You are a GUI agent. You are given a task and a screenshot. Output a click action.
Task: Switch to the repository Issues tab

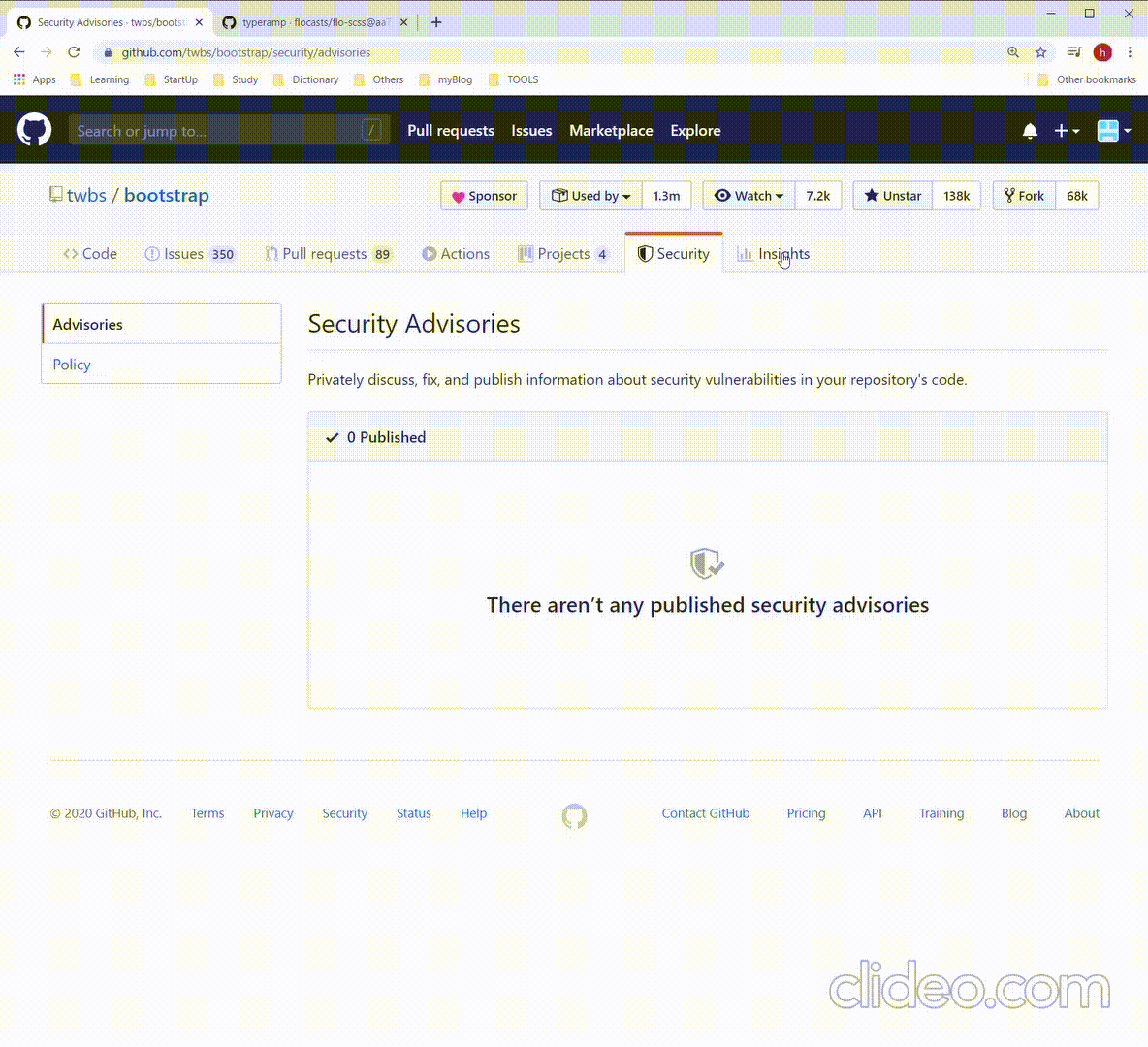point(190,253)
